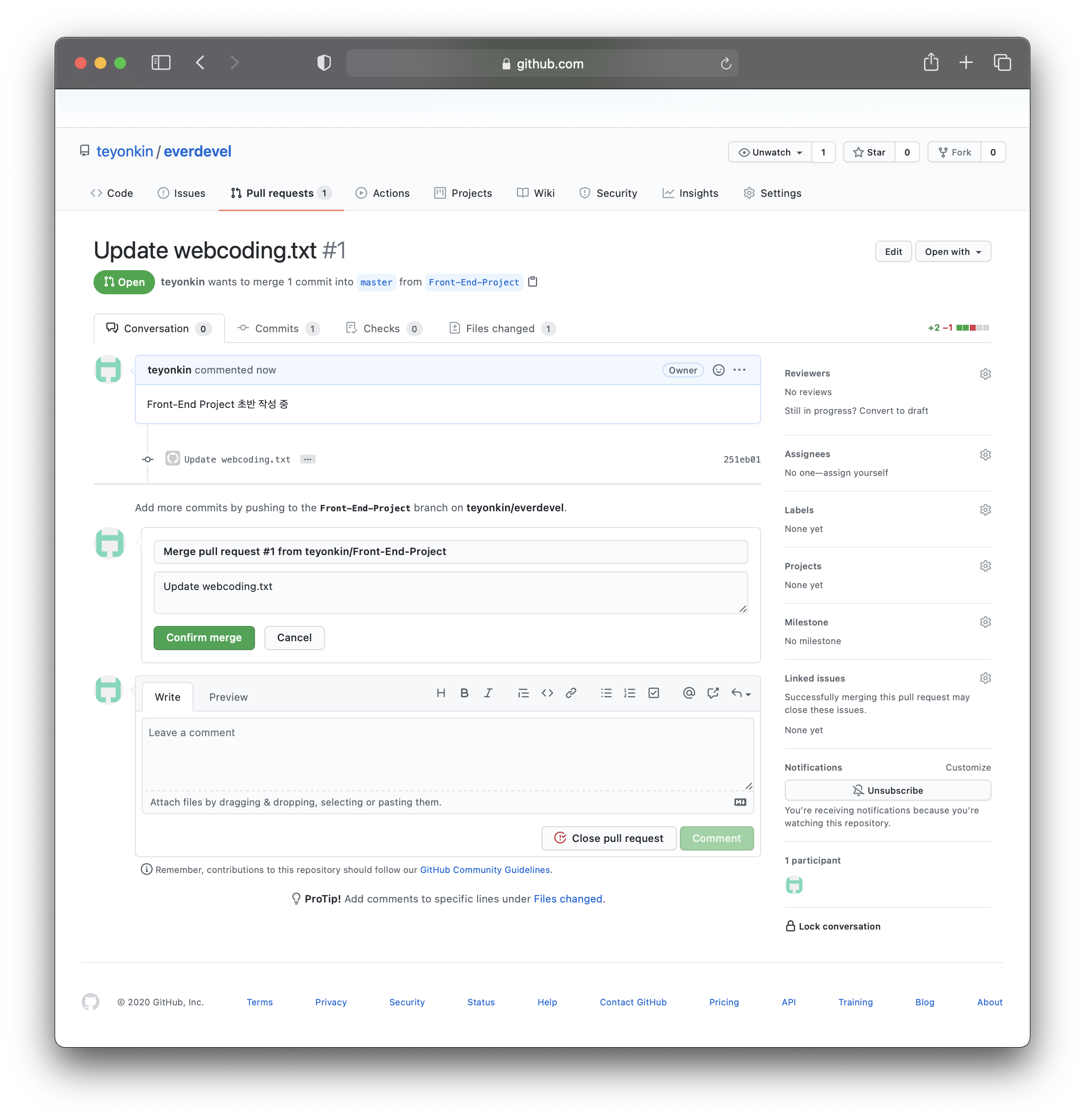Apply italic formatting in the comment toolbar

point(488,692)
